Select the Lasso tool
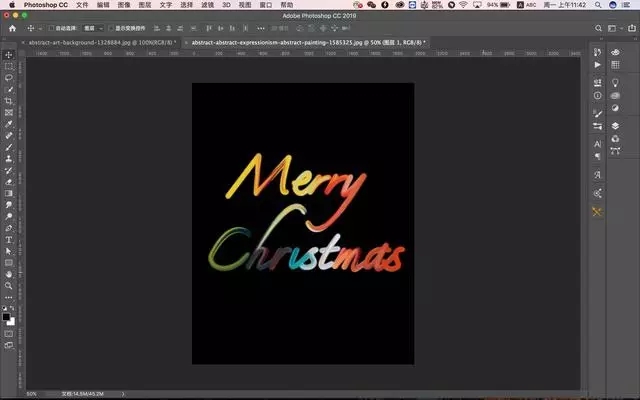The height and width of the screenshot is (400, 640). (x=8, y=77)
